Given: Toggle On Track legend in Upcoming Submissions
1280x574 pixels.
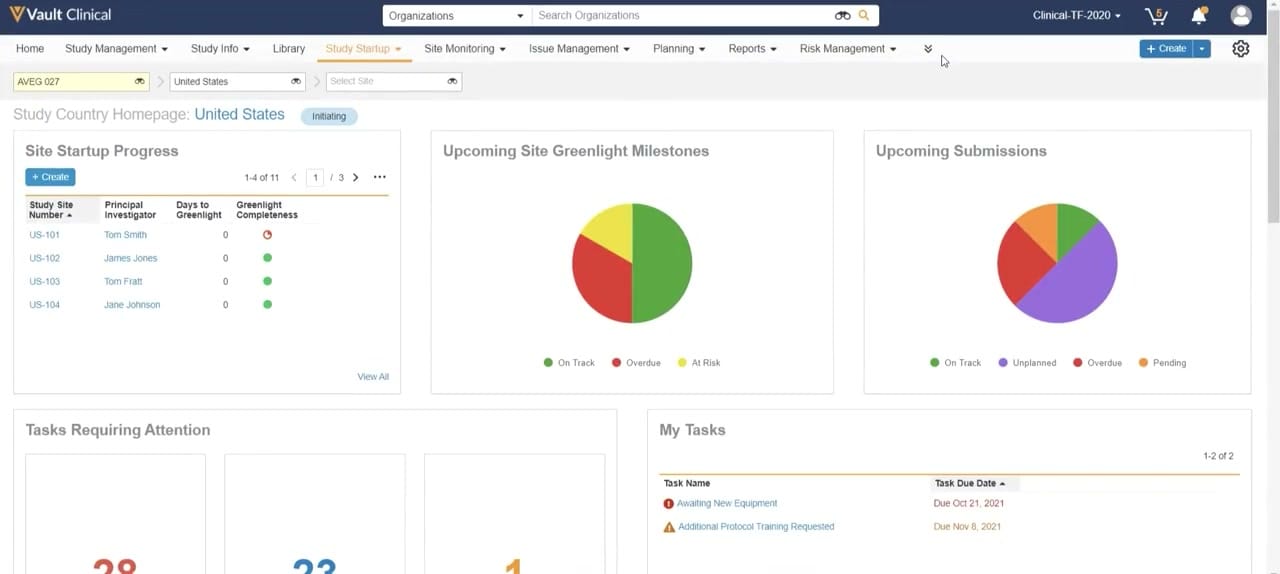Looking at the screenshot, I should click(x=955, y=363).
